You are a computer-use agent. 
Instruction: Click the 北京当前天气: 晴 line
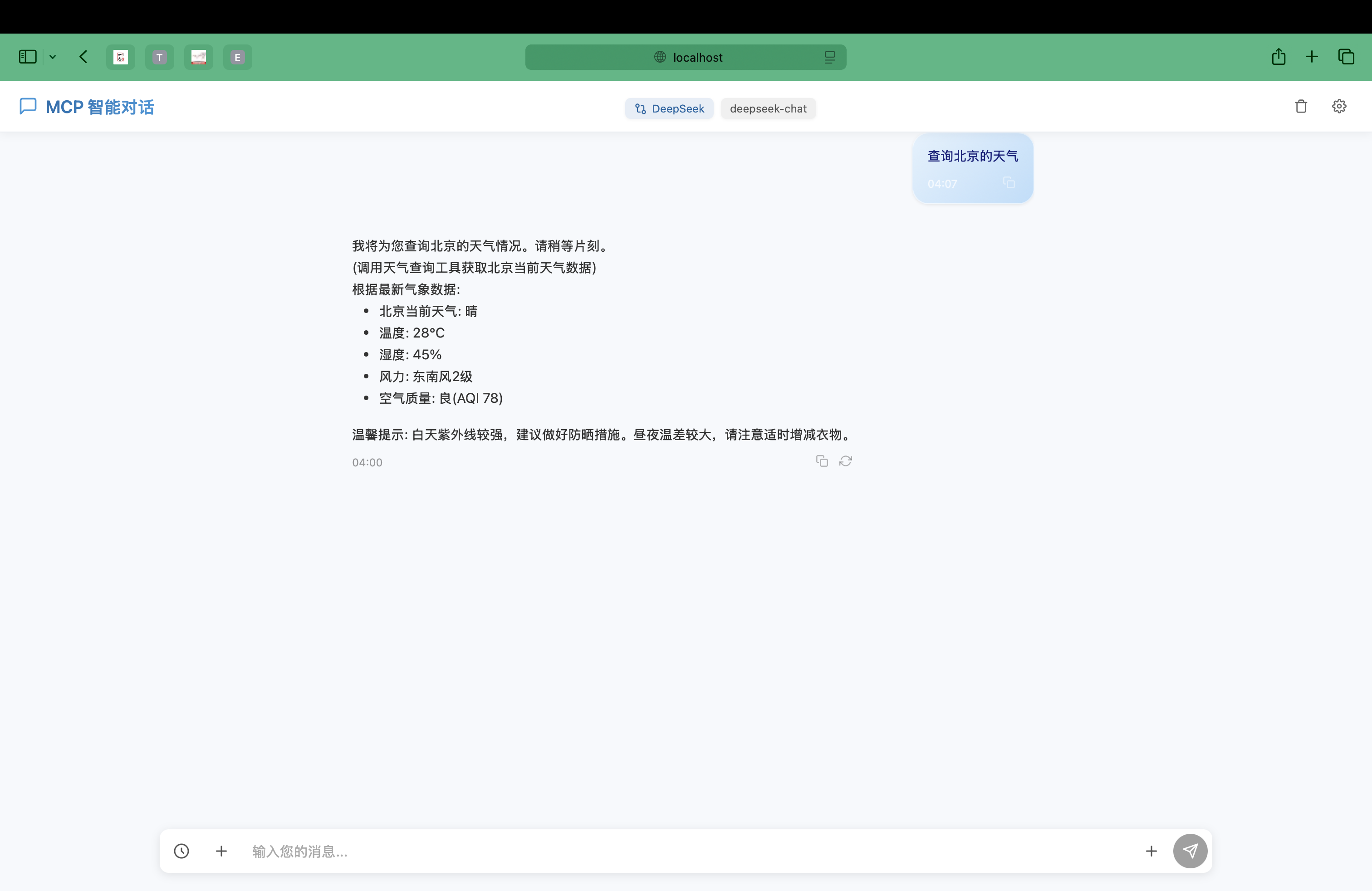point(428,311)
